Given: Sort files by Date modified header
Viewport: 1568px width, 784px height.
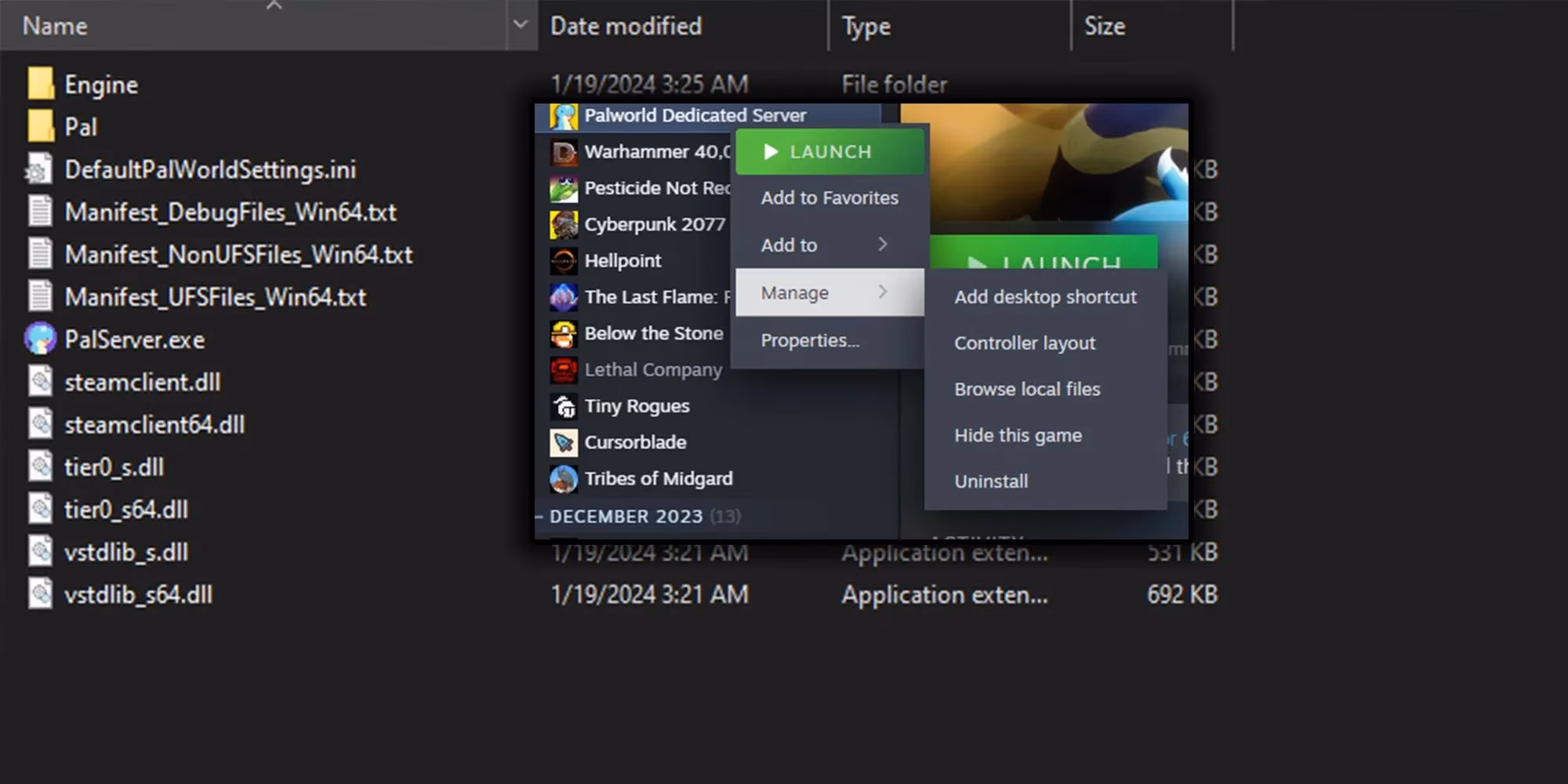Looking at the screenshot, I should [682, 26].
